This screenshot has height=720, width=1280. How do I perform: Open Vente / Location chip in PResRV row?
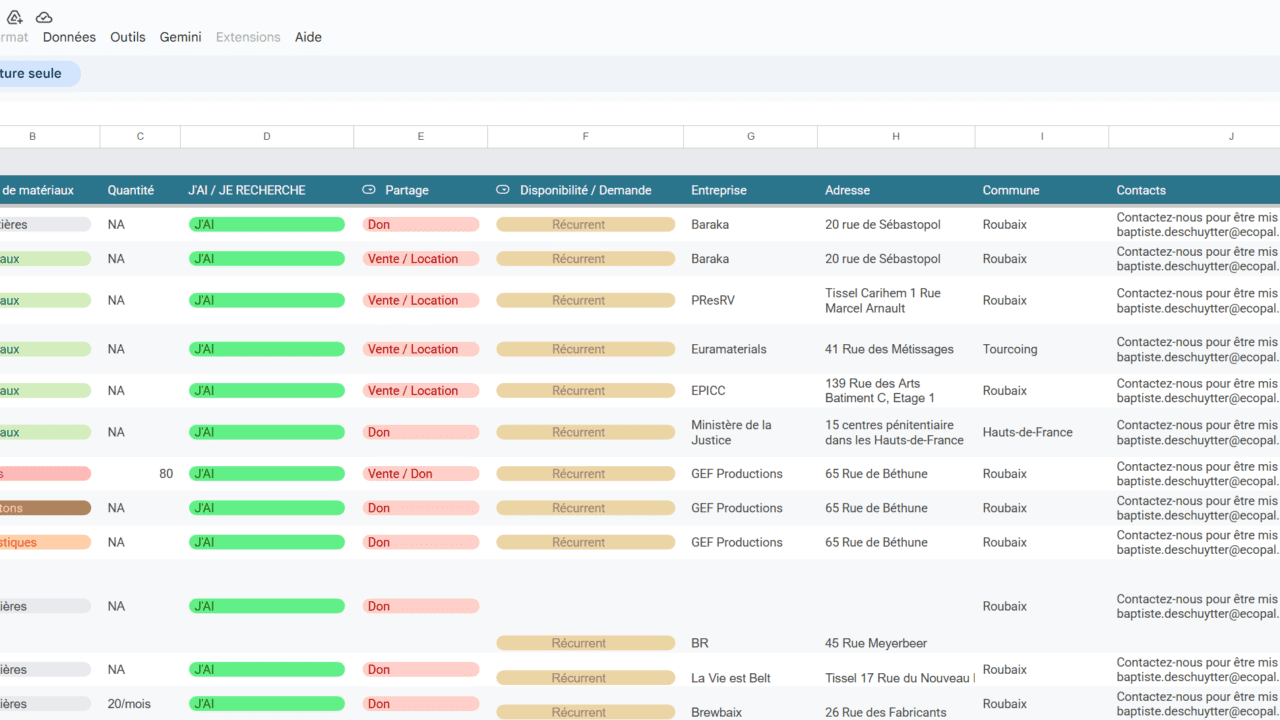coord(421,300)
